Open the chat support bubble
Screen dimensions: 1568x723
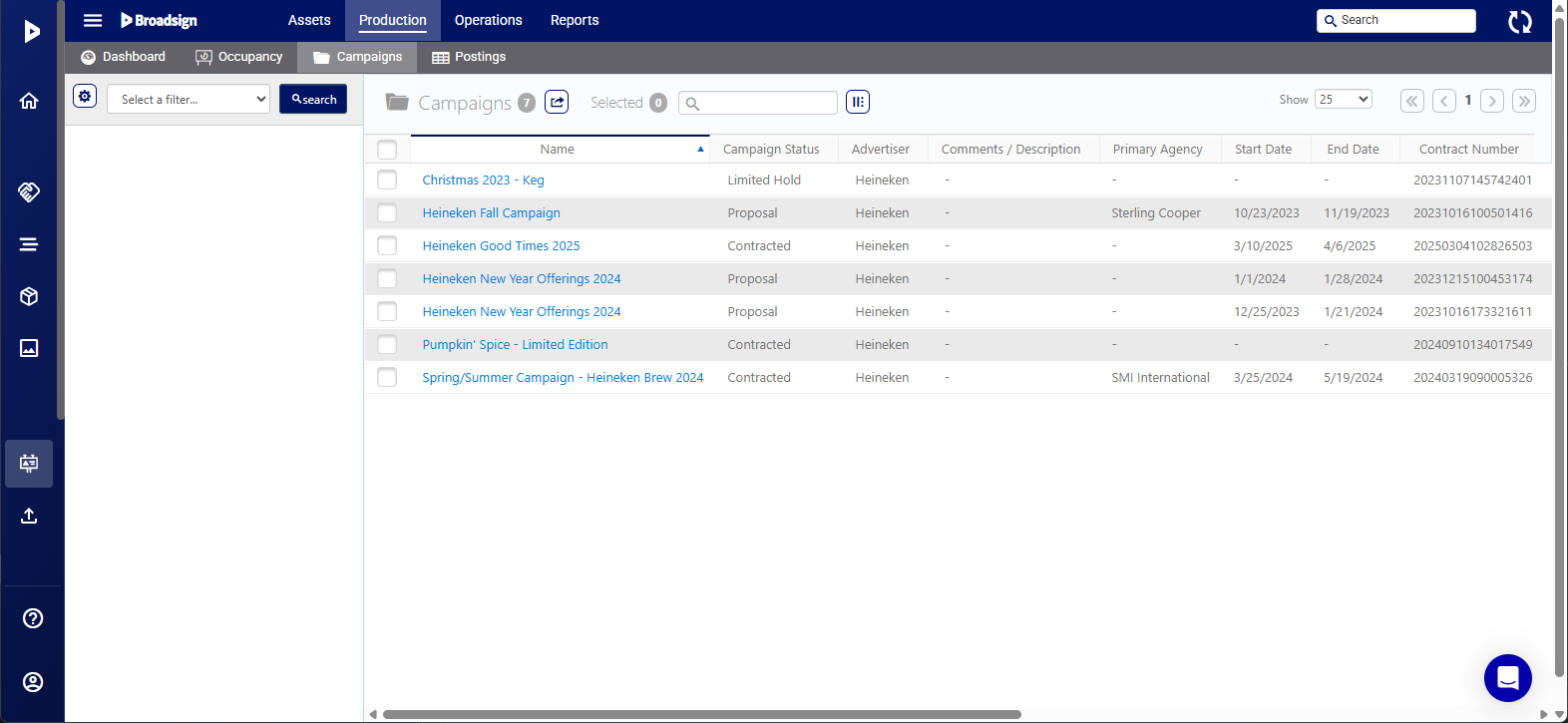point(1507,678)
